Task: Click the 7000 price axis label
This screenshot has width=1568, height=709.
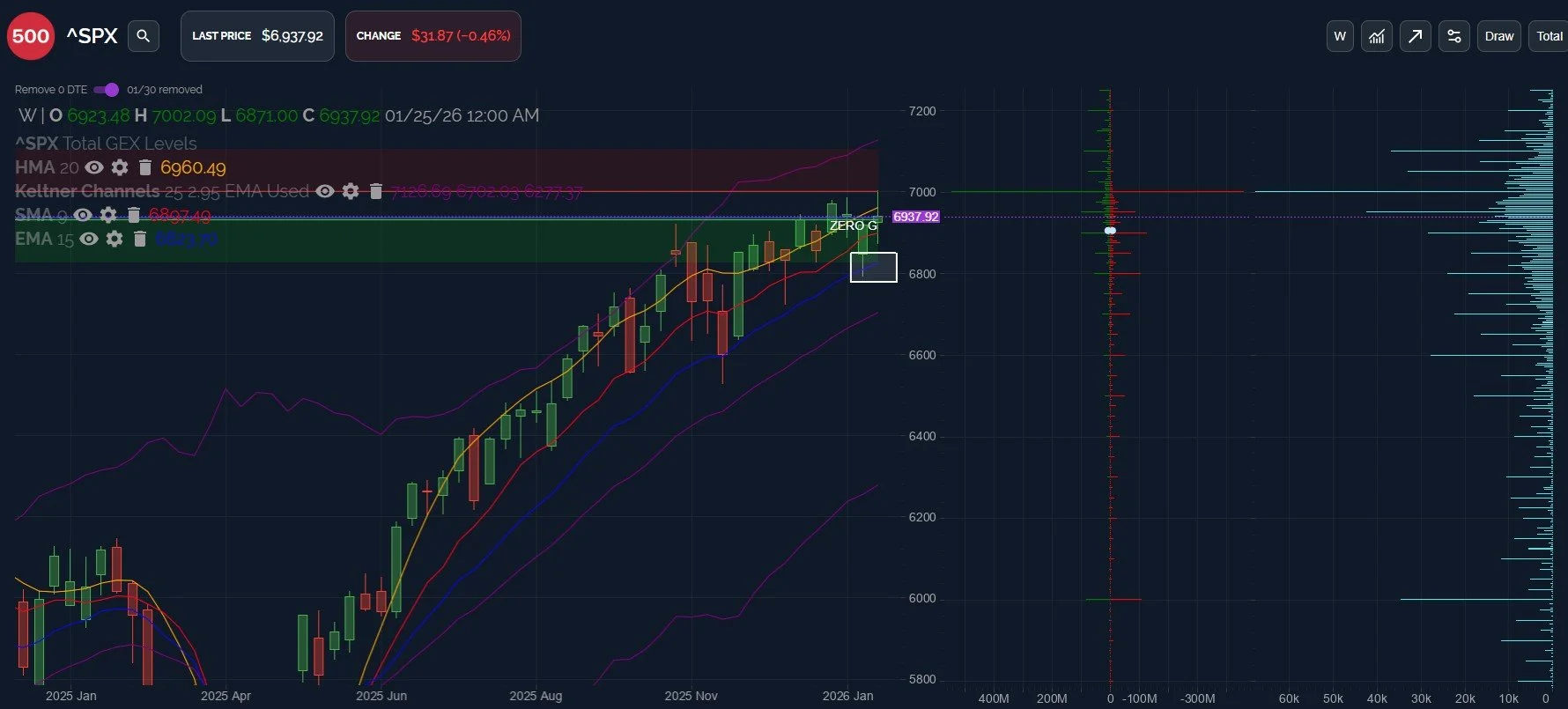Action: click(x=922, y=192)
